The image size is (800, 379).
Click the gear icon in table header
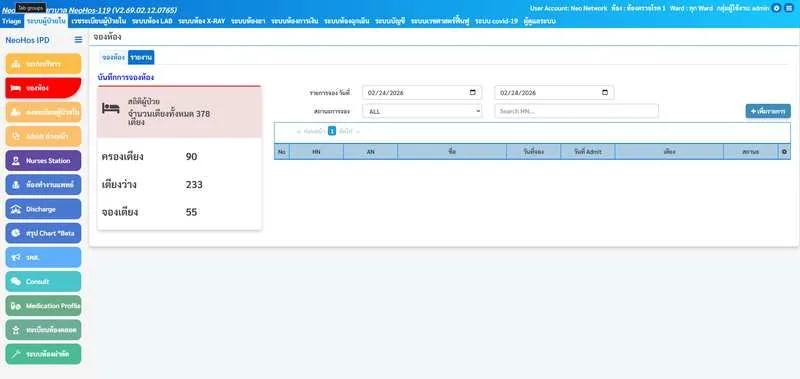[x=784, y=151]
